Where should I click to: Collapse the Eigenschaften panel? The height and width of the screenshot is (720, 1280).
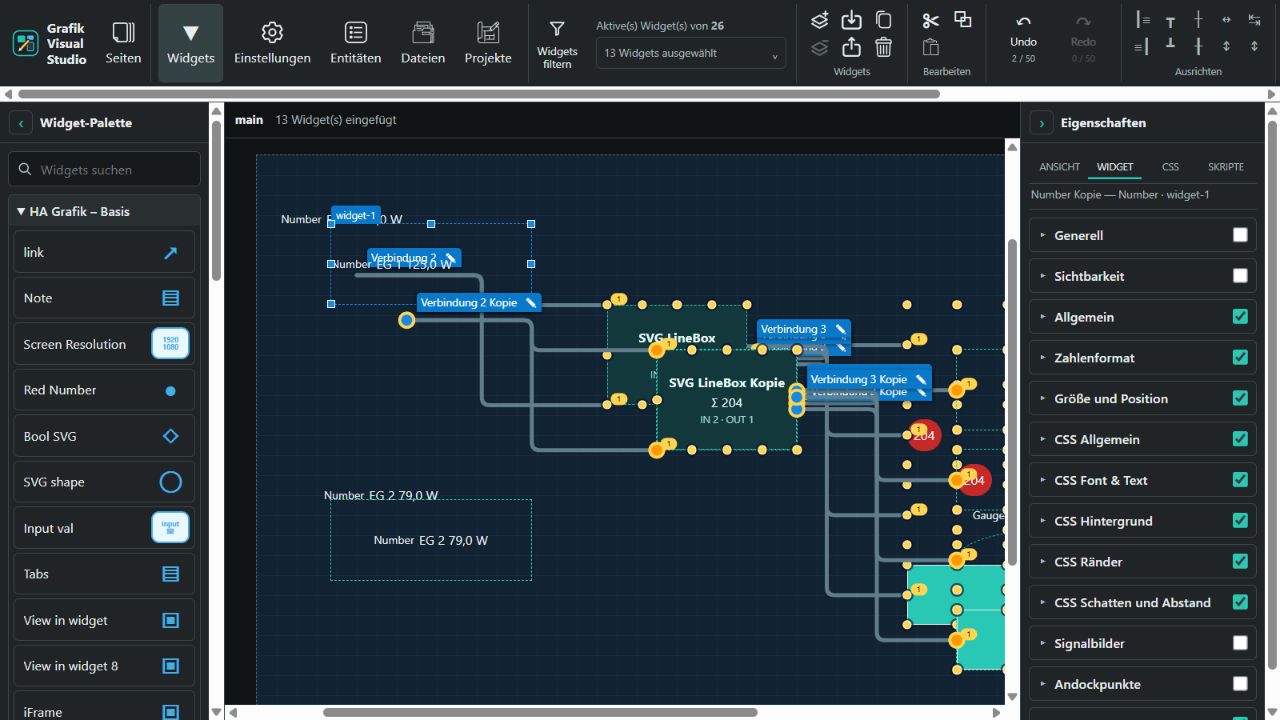[1042, 123]
